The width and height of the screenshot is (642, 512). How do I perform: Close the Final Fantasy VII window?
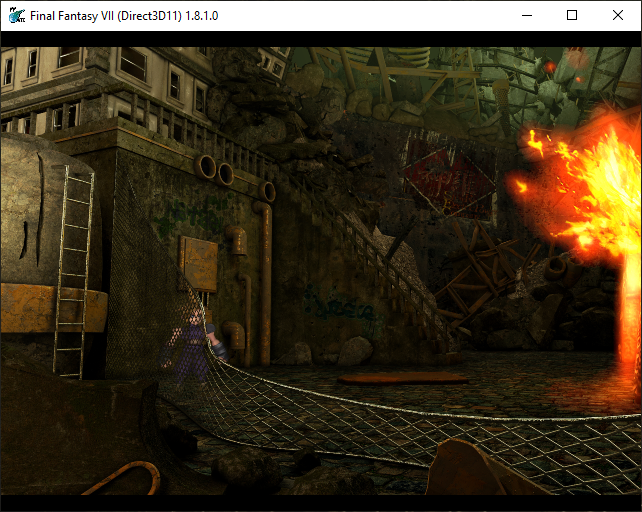[x=618, y=16]
